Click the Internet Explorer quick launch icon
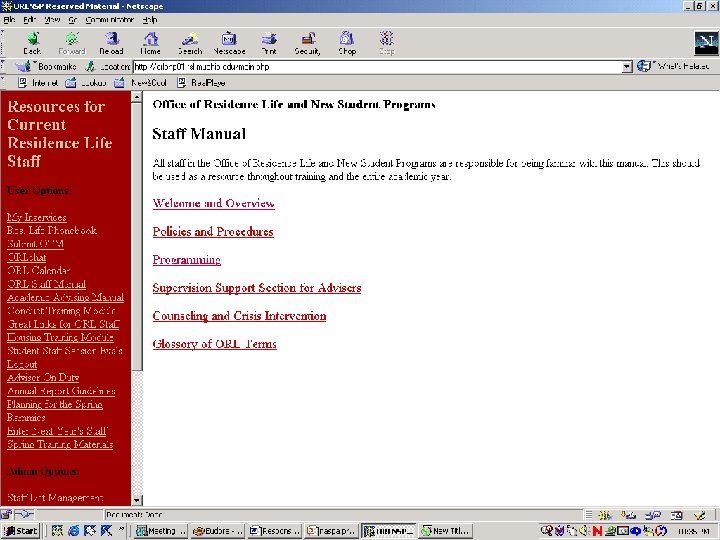This screenshot has width=720, height=540. coord(73,531)
